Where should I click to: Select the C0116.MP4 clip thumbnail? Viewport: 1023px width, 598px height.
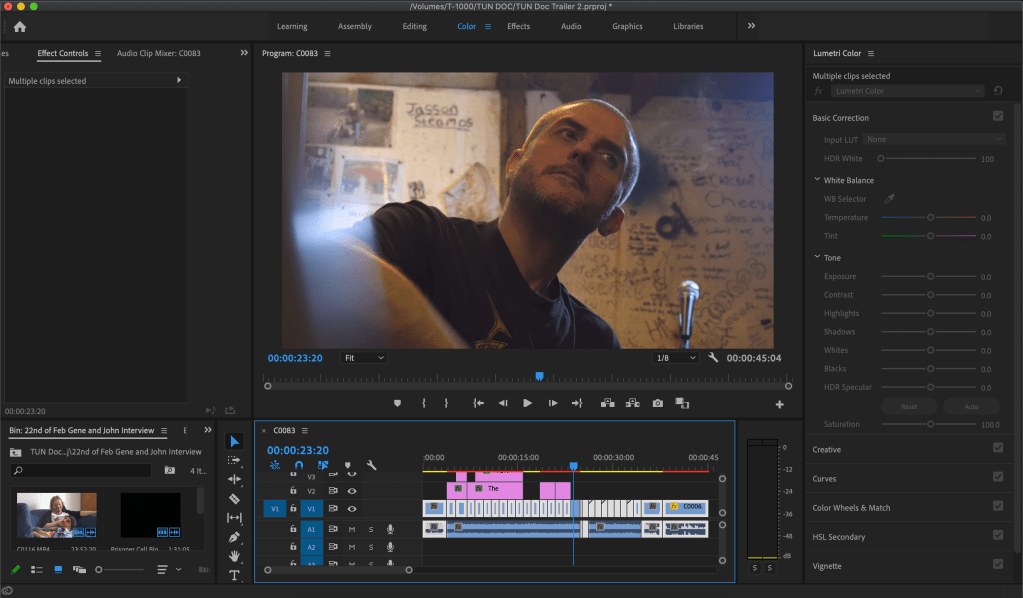coord(56,516)
